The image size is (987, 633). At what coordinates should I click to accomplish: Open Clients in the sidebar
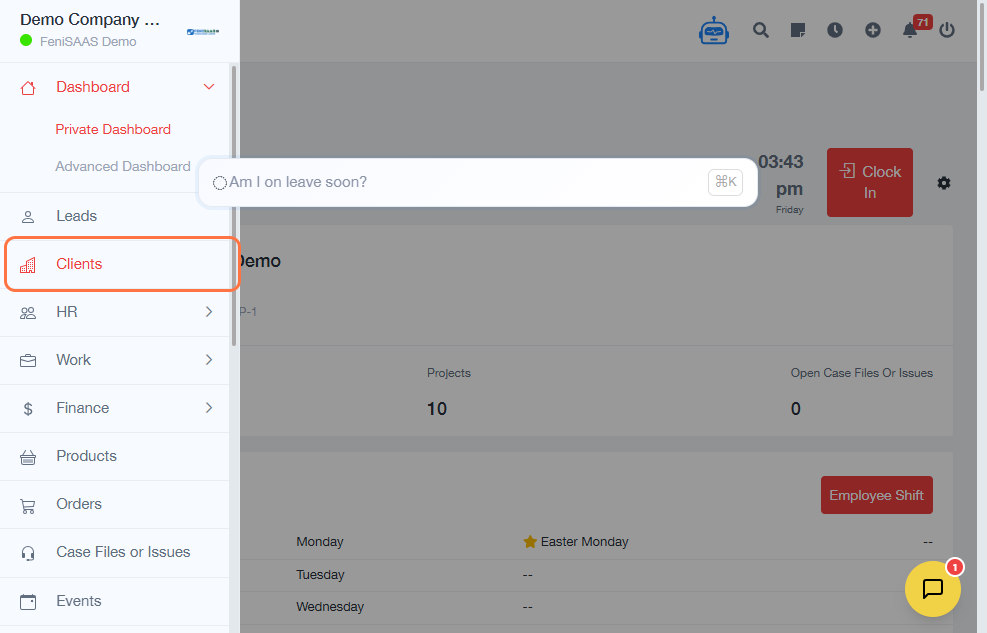click(80, 264)
